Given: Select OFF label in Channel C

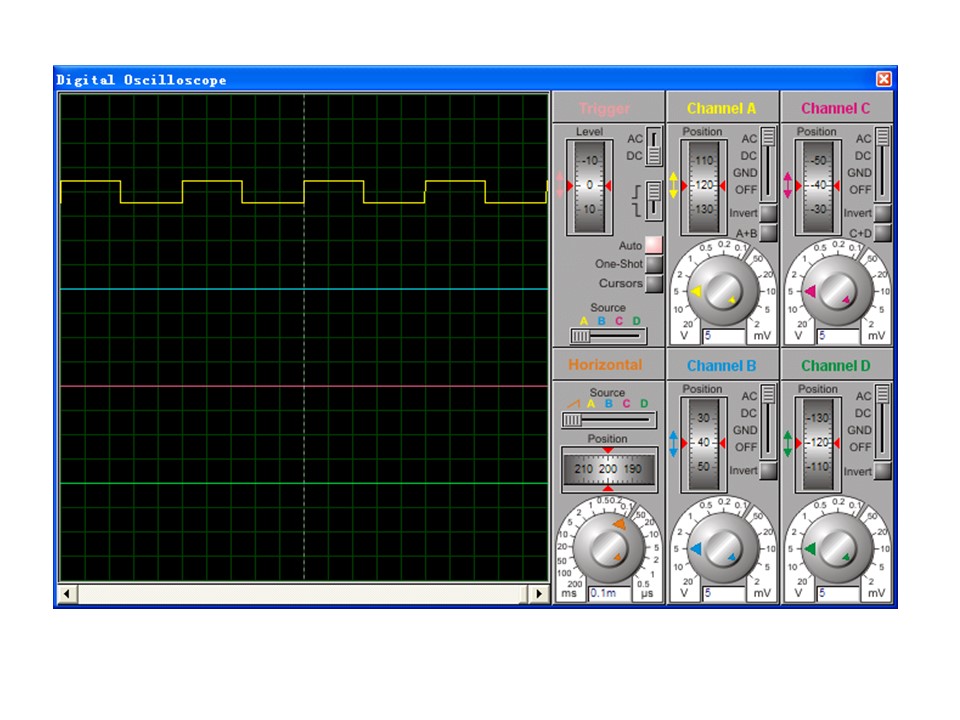Looking at the screenshot, I should (x=860, y=190).
